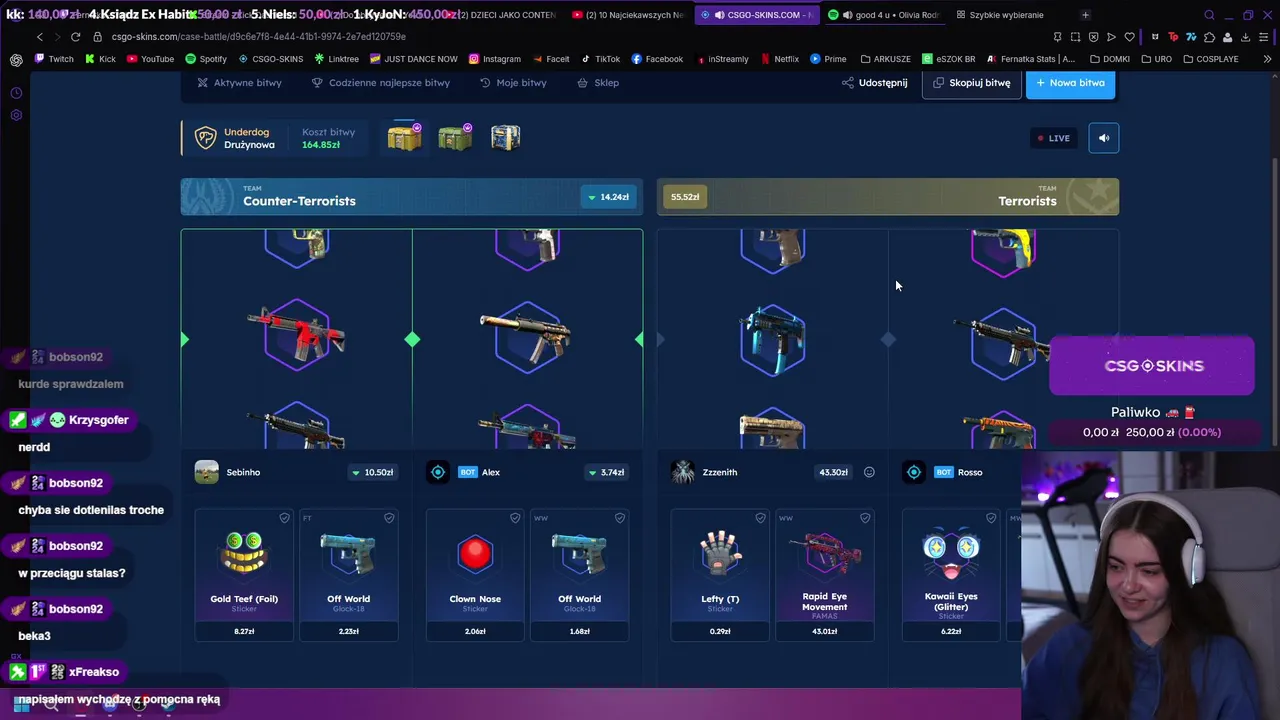Open the first yellow case icon
Viewport: 1280px width, 720px height.
pyautogui.click(x=404, y=137)
